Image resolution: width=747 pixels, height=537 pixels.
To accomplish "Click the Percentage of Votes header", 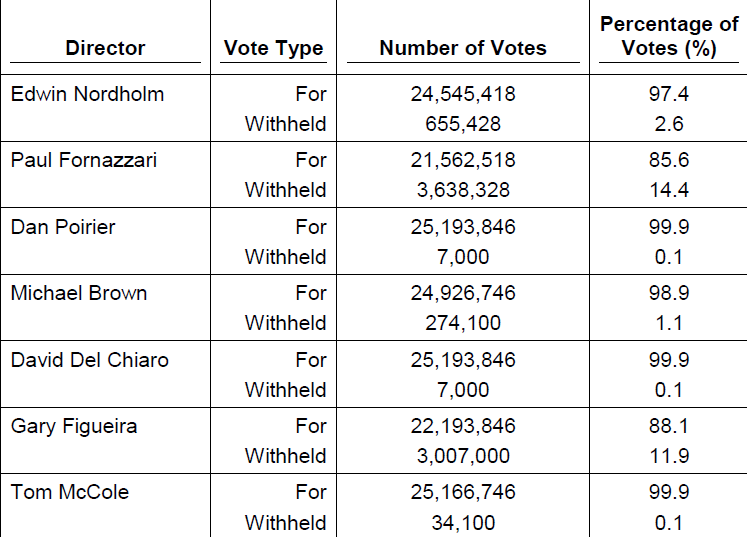I will (x=669, y=36).
